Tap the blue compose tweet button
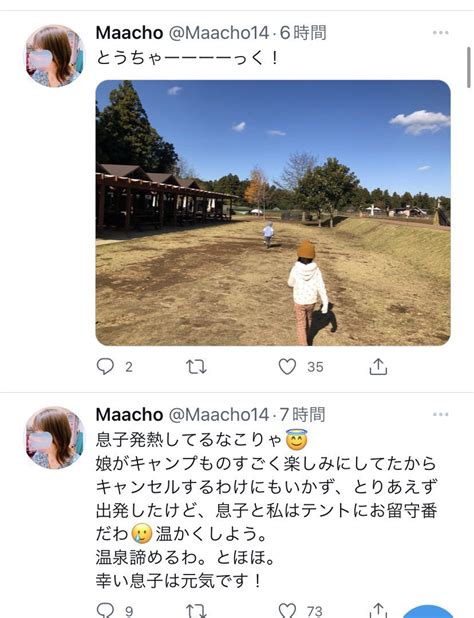The height and width of the screenshot is (618, 474). pyautogui.click(x=429, y=612)
